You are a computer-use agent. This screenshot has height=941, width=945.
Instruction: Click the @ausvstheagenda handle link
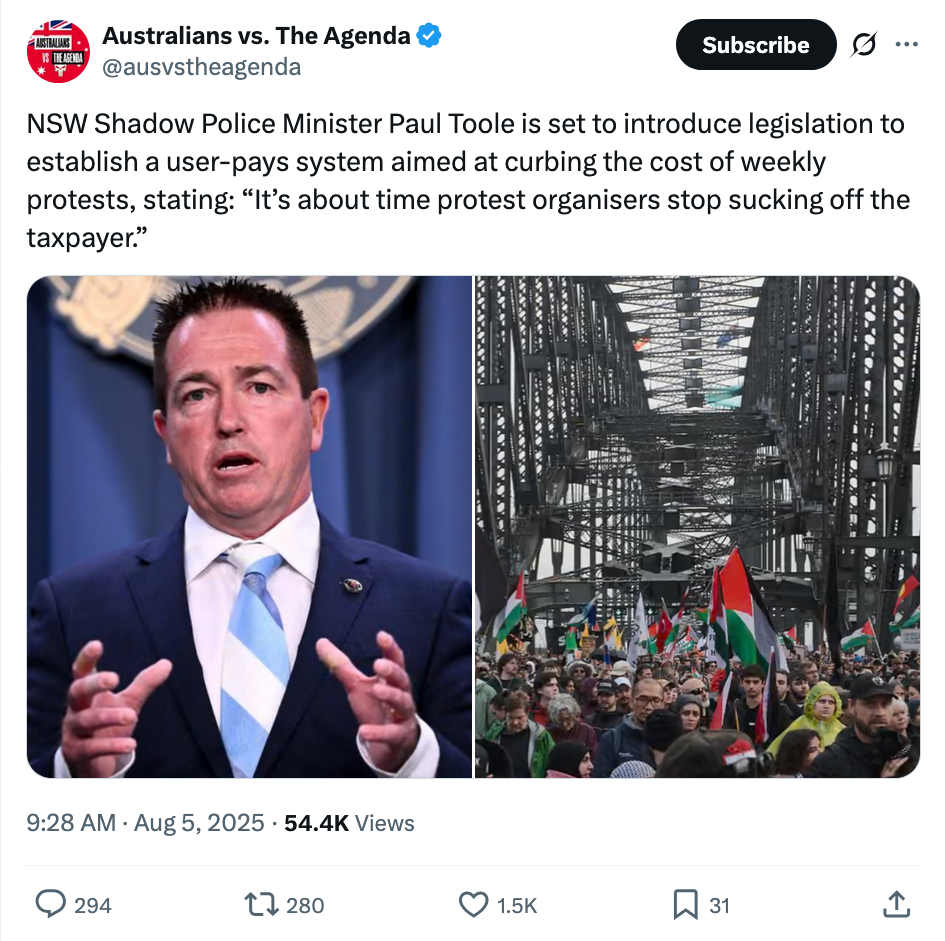201,67
